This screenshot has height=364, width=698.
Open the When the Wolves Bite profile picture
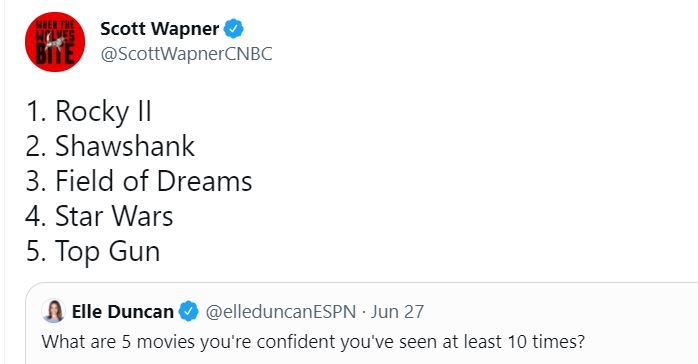(x=55, y=42)
